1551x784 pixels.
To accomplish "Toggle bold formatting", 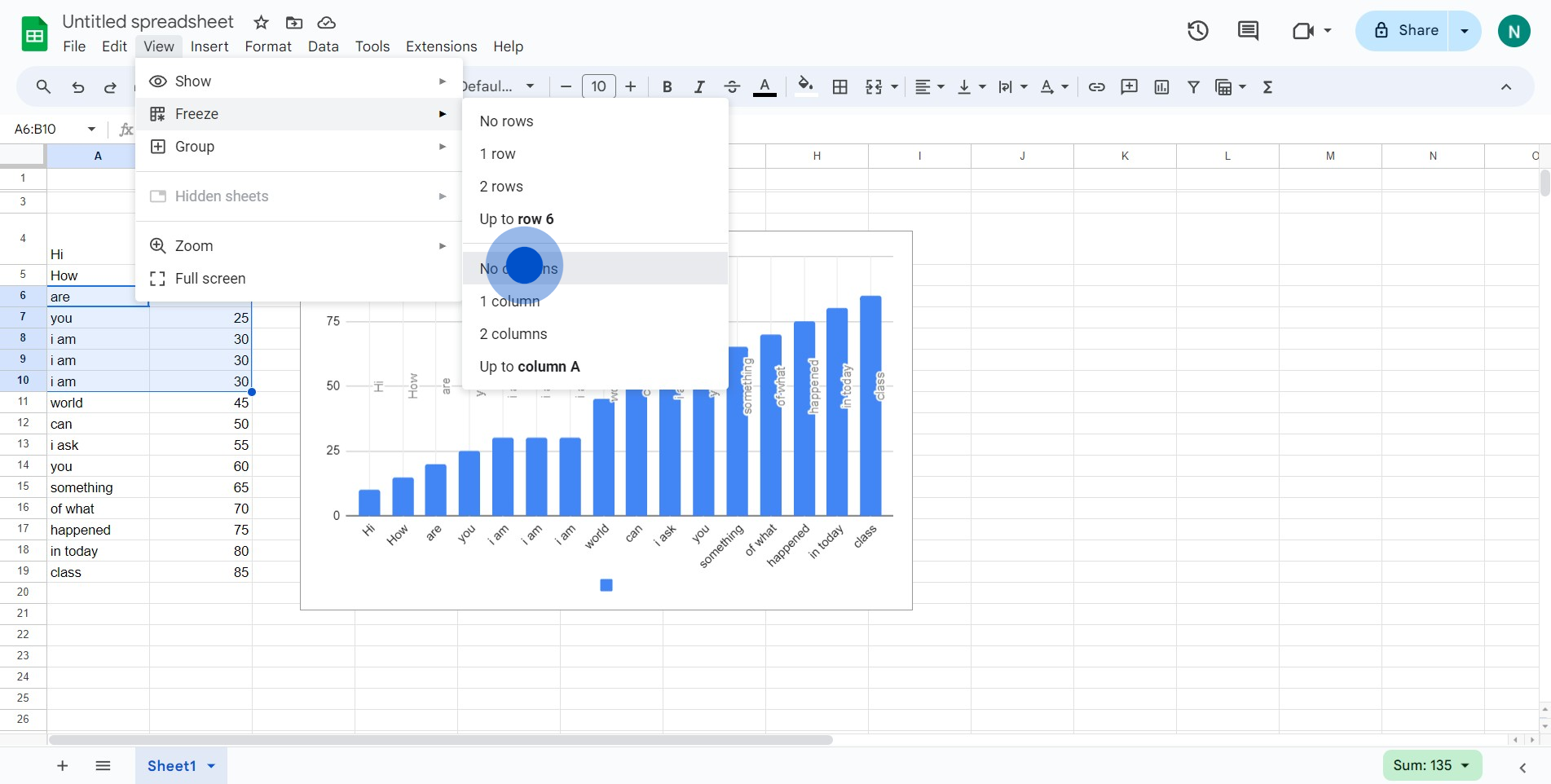I will click(667, 87).
